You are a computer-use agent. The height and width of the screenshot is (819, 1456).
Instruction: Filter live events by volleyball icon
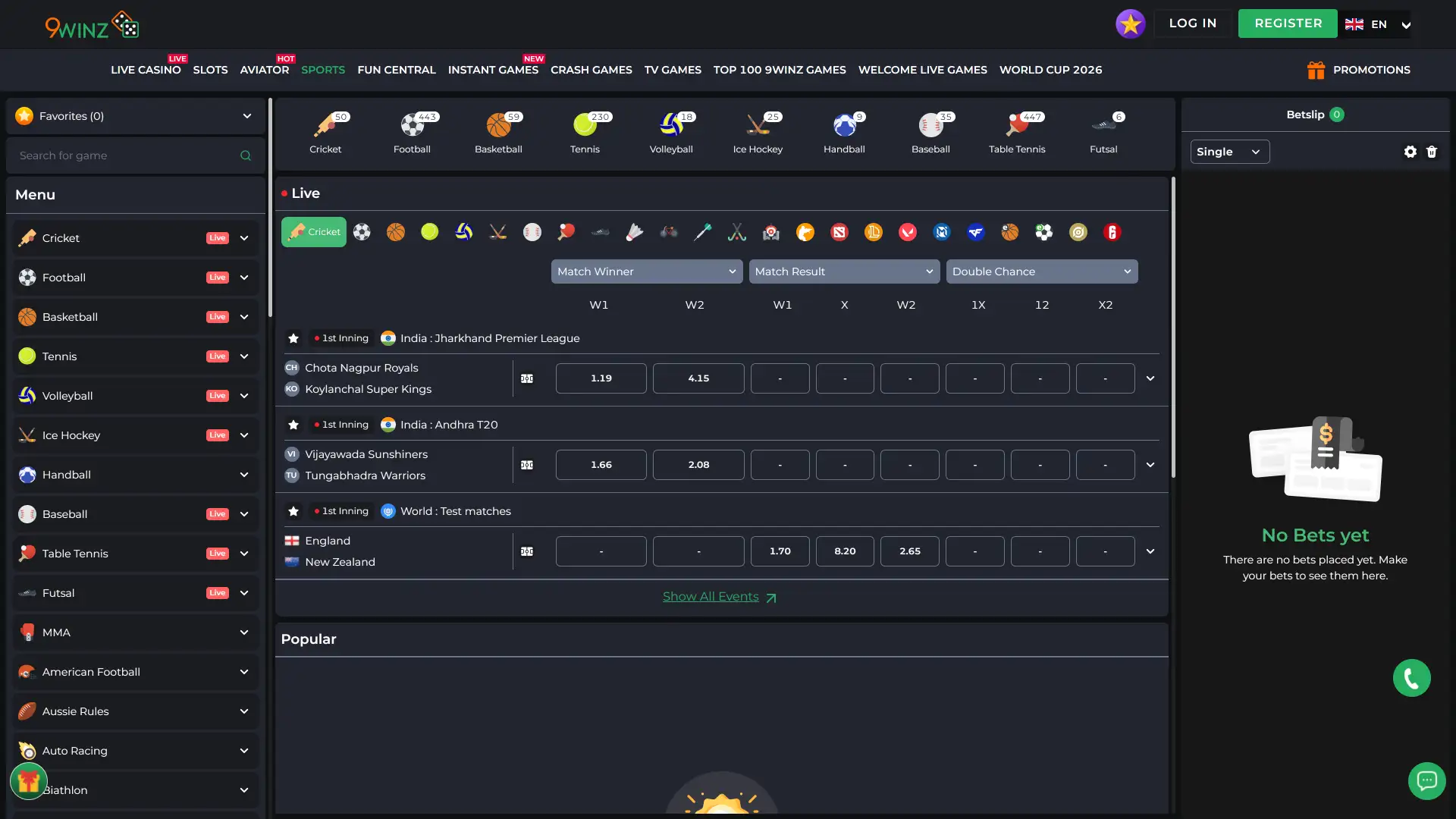point(464,232)
